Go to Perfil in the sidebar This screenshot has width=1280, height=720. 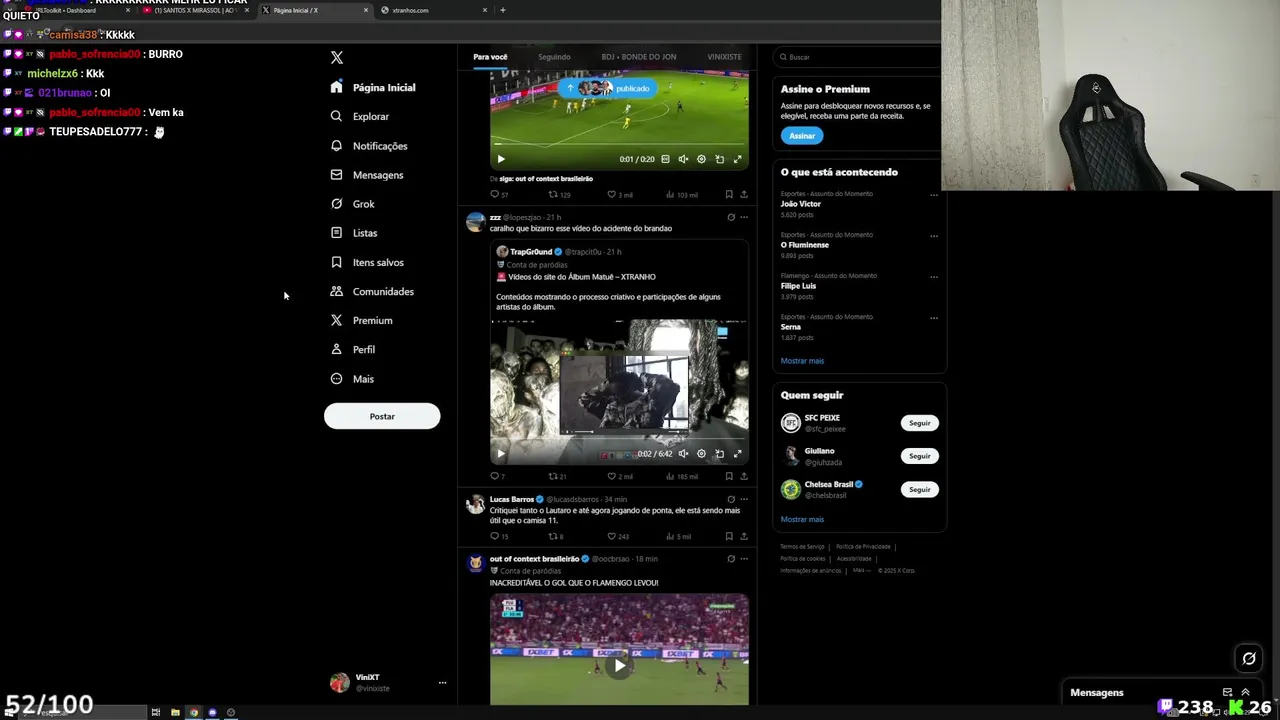[353, 349]
